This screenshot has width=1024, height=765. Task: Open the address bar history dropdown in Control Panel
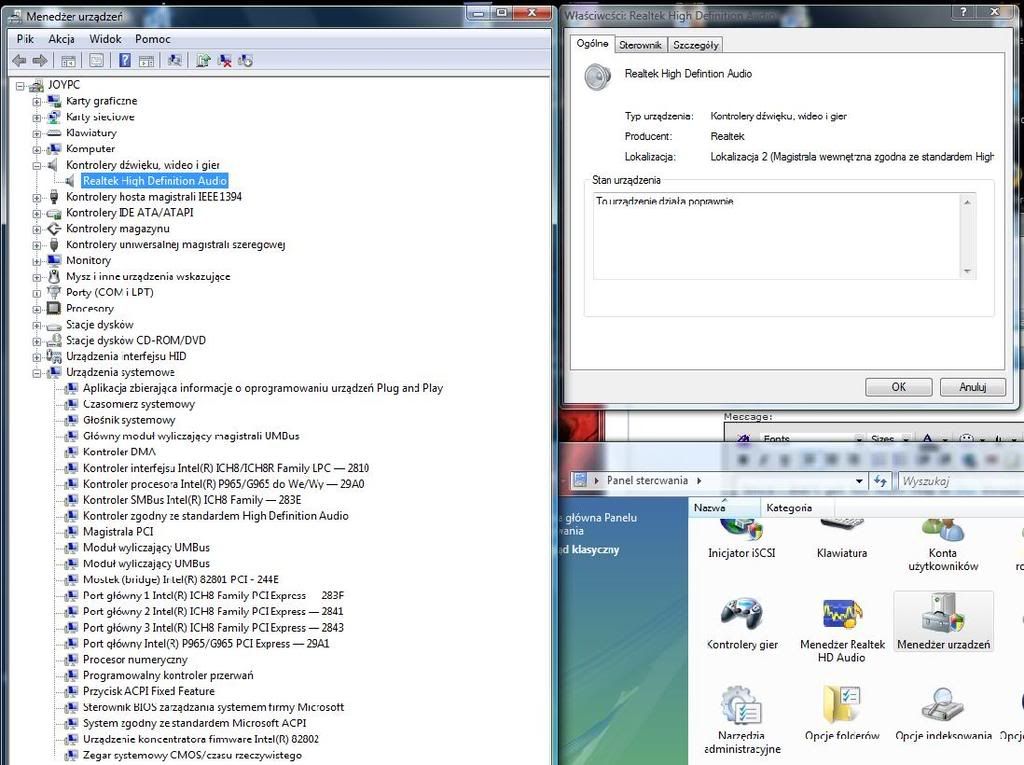[859, 481]
